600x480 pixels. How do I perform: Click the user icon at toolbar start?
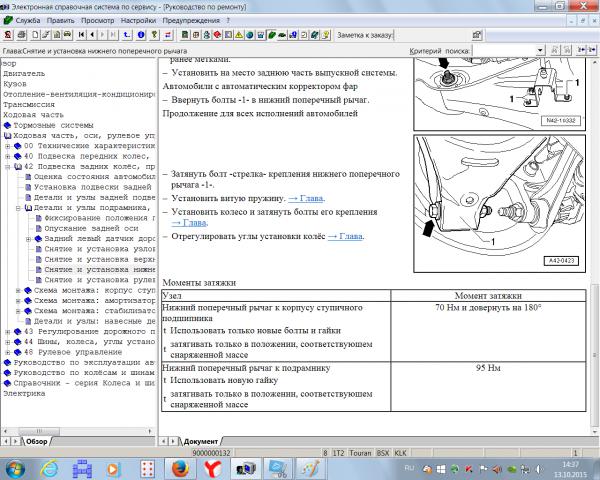tap(8, 35)
